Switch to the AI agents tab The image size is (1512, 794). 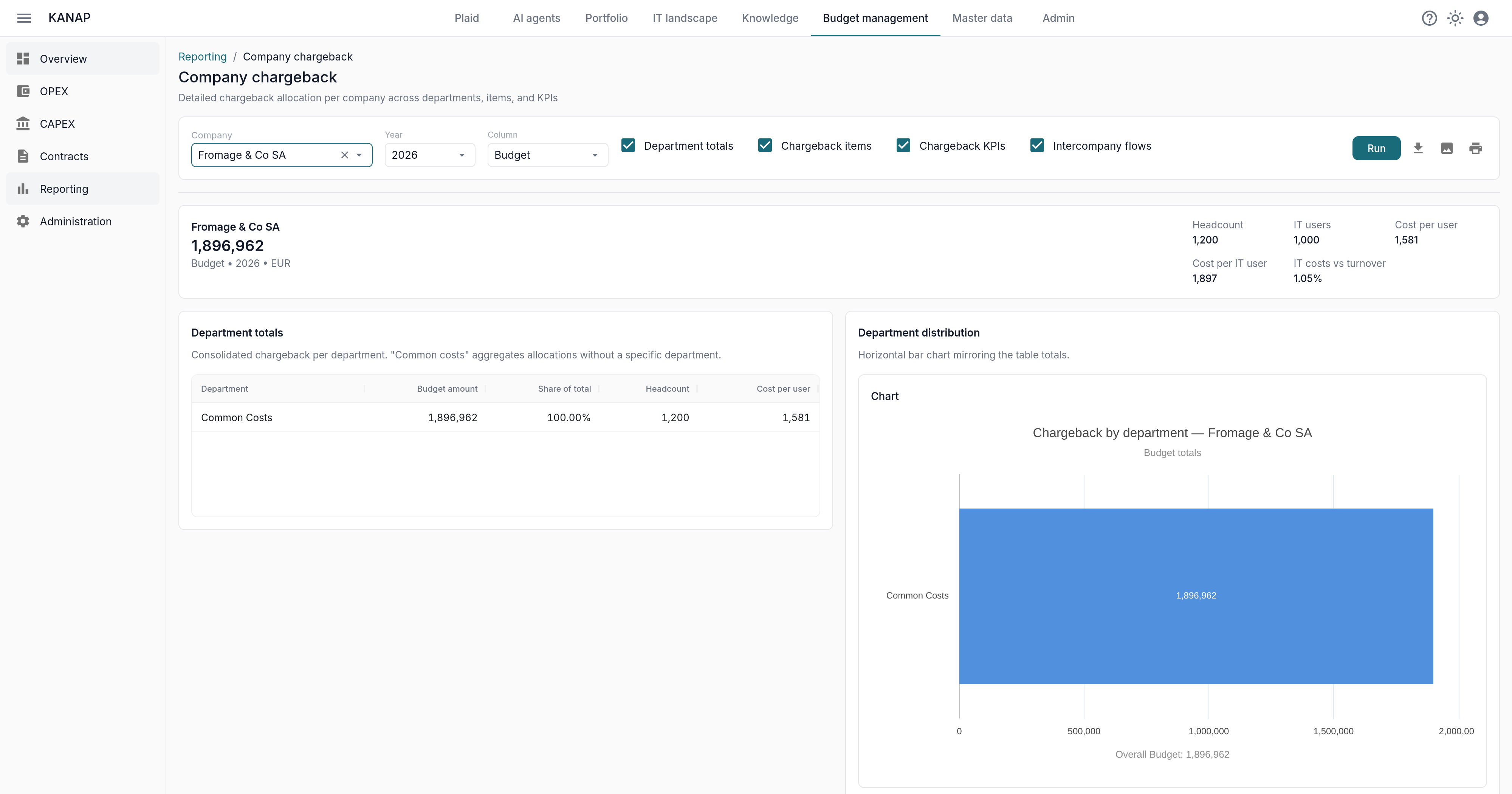(x=536, y=18)
